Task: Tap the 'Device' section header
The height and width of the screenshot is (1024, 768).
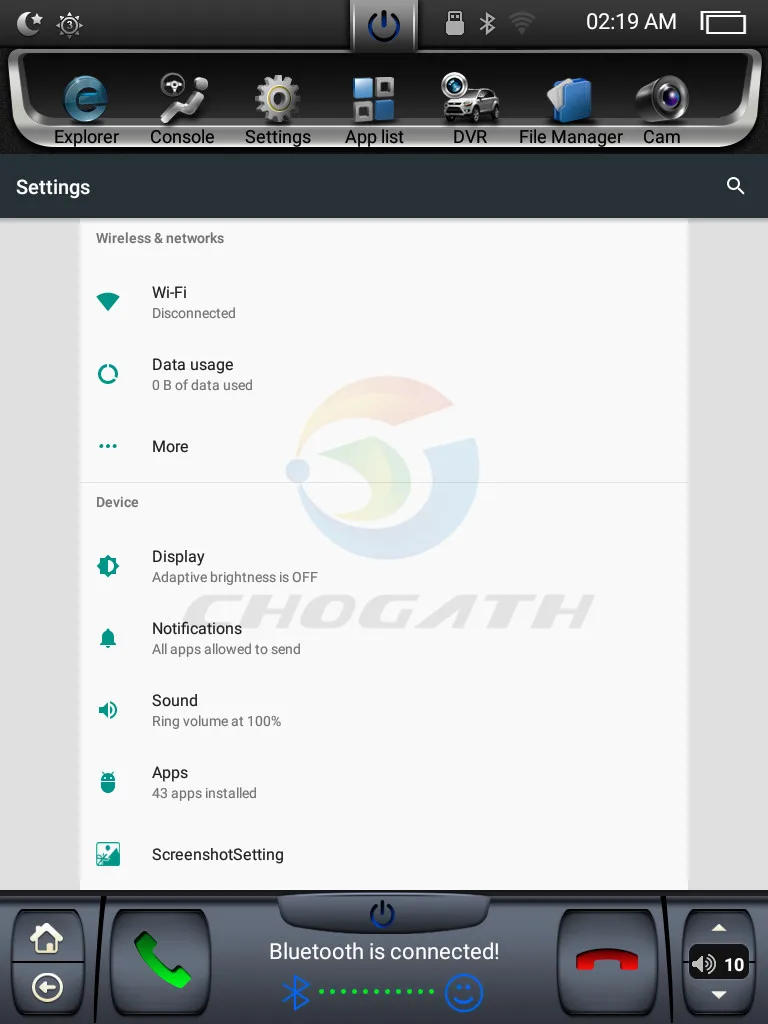Action: coord(117,502)
